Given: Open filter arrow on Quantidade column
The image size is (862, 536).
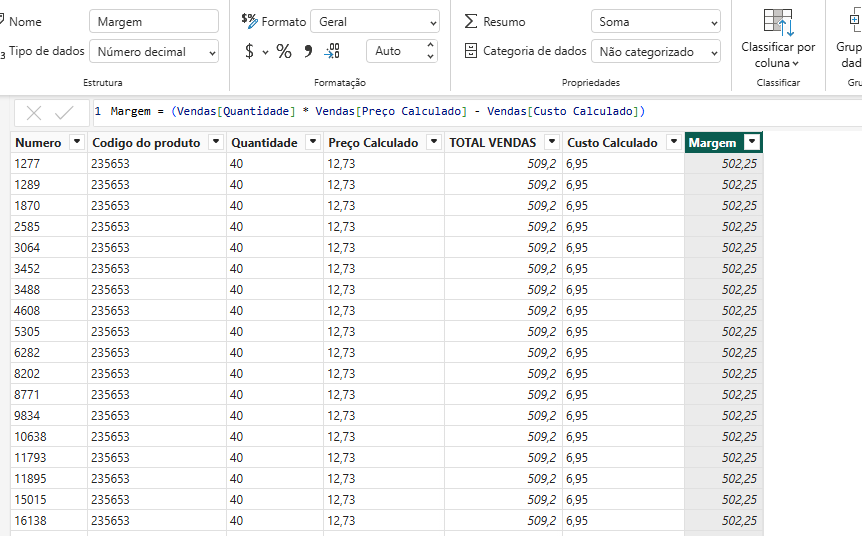Looking at the screenshot, I should click(x=312, y=143).
